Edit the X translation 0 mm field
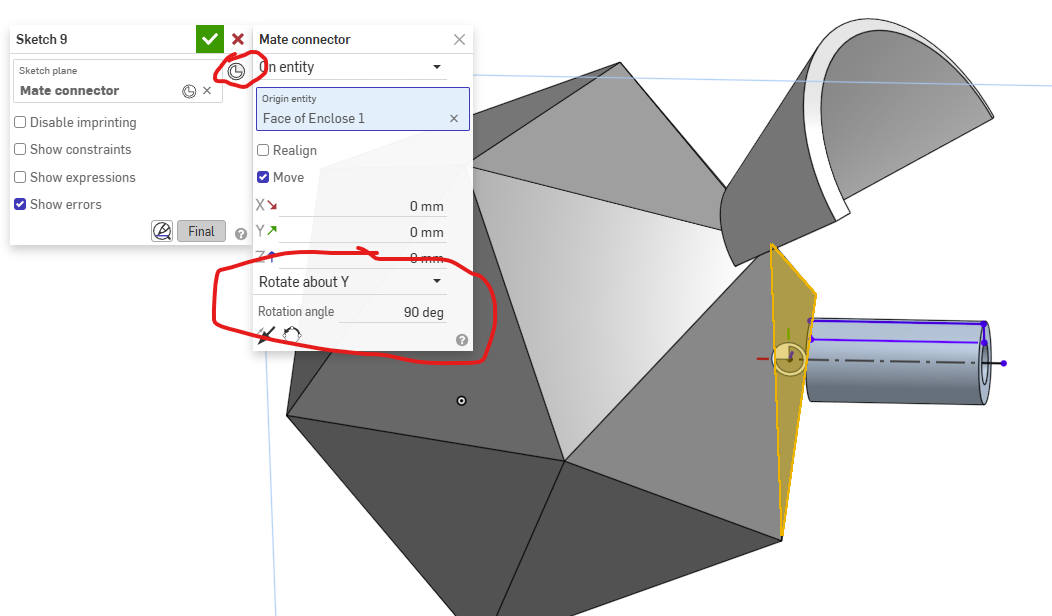 tap(362, 206)
